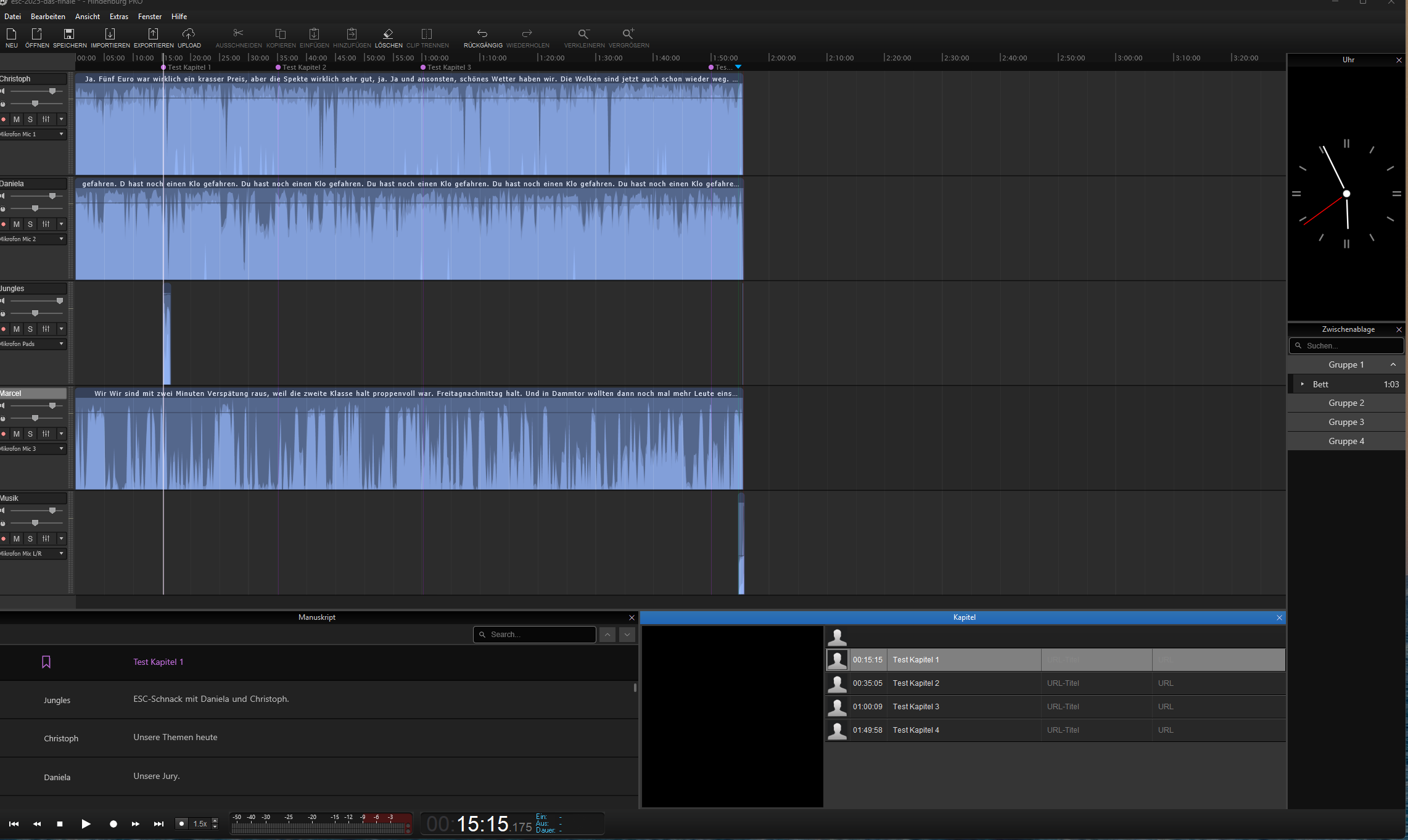Click the LÖSCHEN eraser icon
The image size is (1408, 840).
pyautogui.click(x=388, y=34)
